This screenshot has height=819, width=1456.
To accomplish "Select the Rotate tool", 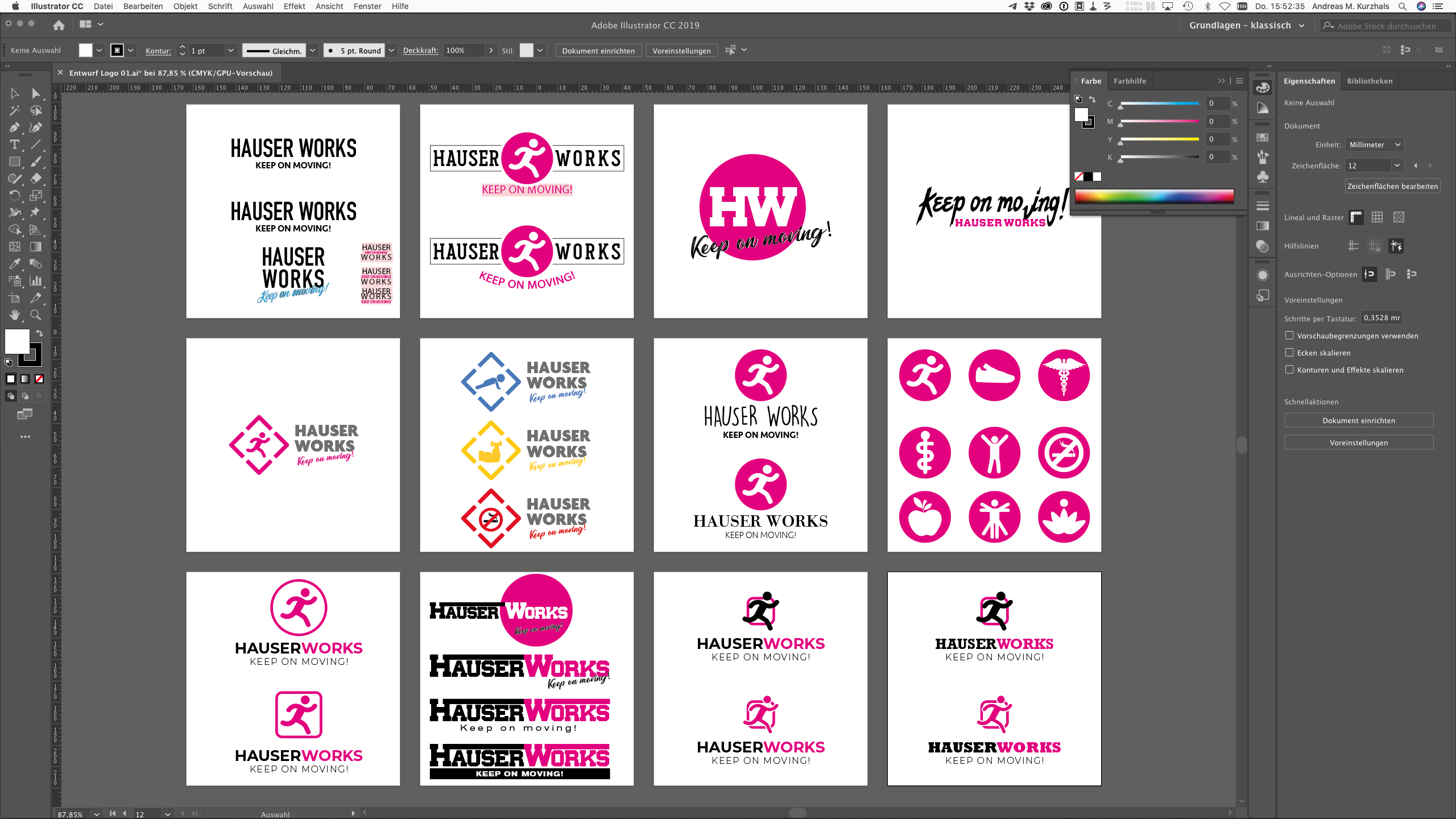I will [x=15, y=196].
